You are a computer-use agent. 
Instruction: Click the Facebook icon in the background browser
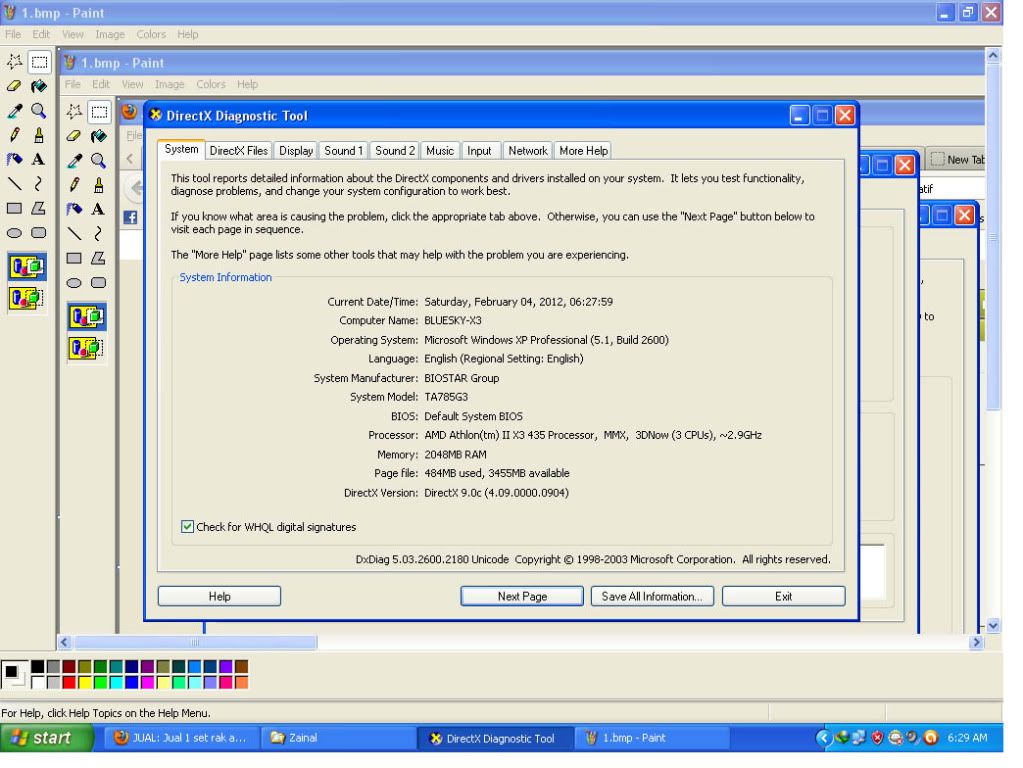(130, 217)
